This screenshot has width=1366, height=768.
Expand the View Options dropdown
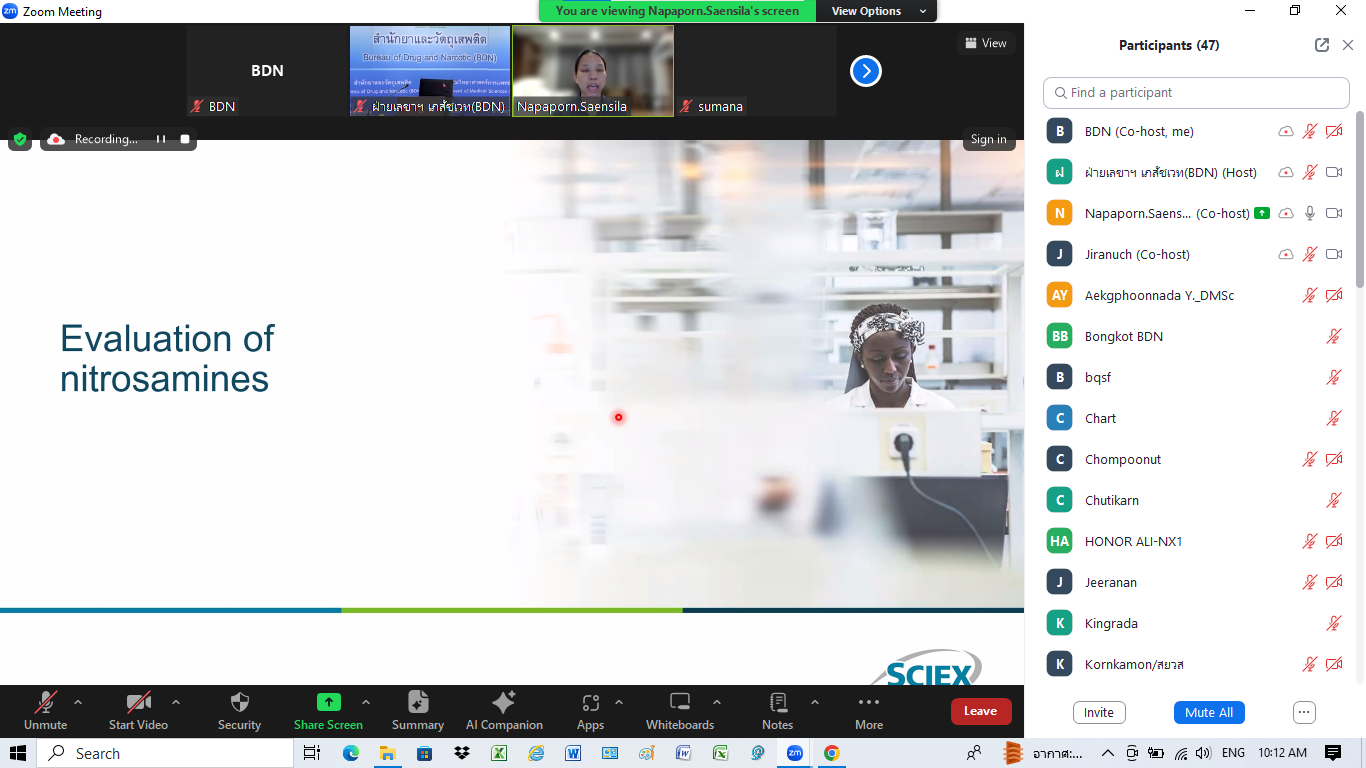pos(876,11)
